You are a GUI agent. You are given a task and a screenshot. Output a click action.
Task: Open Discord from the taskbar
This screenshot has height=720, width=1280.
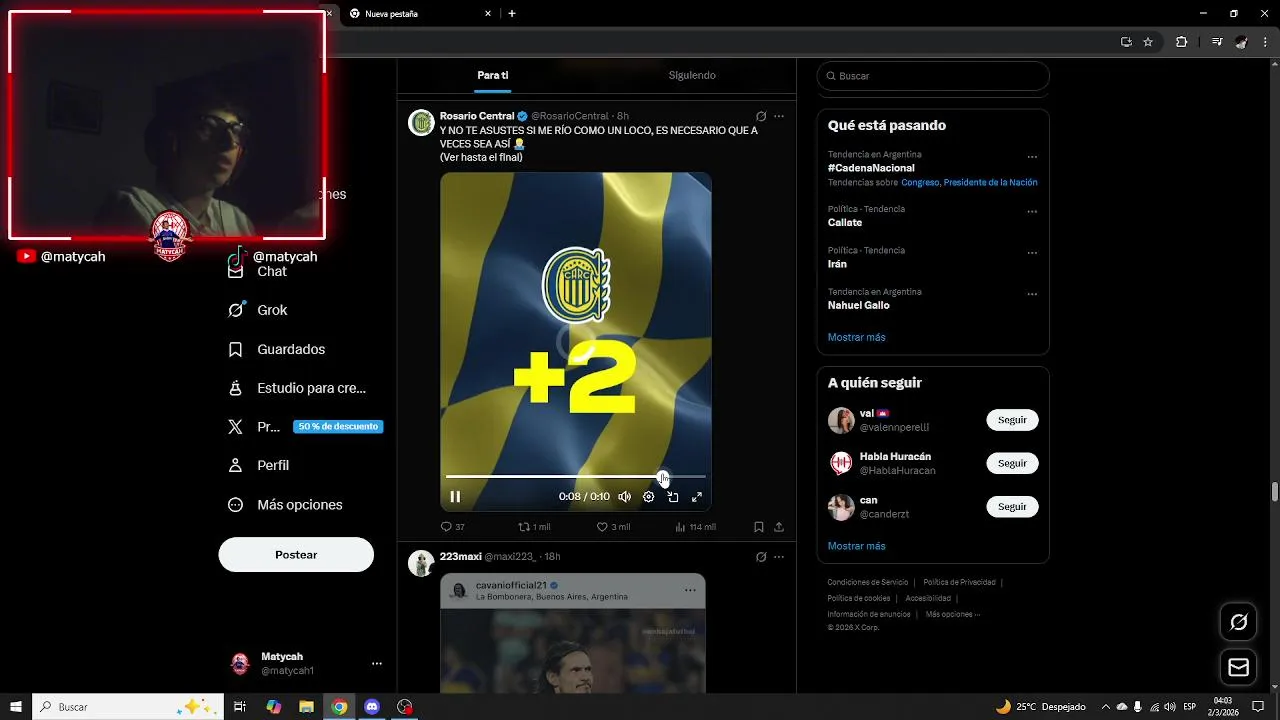(372, 707)
